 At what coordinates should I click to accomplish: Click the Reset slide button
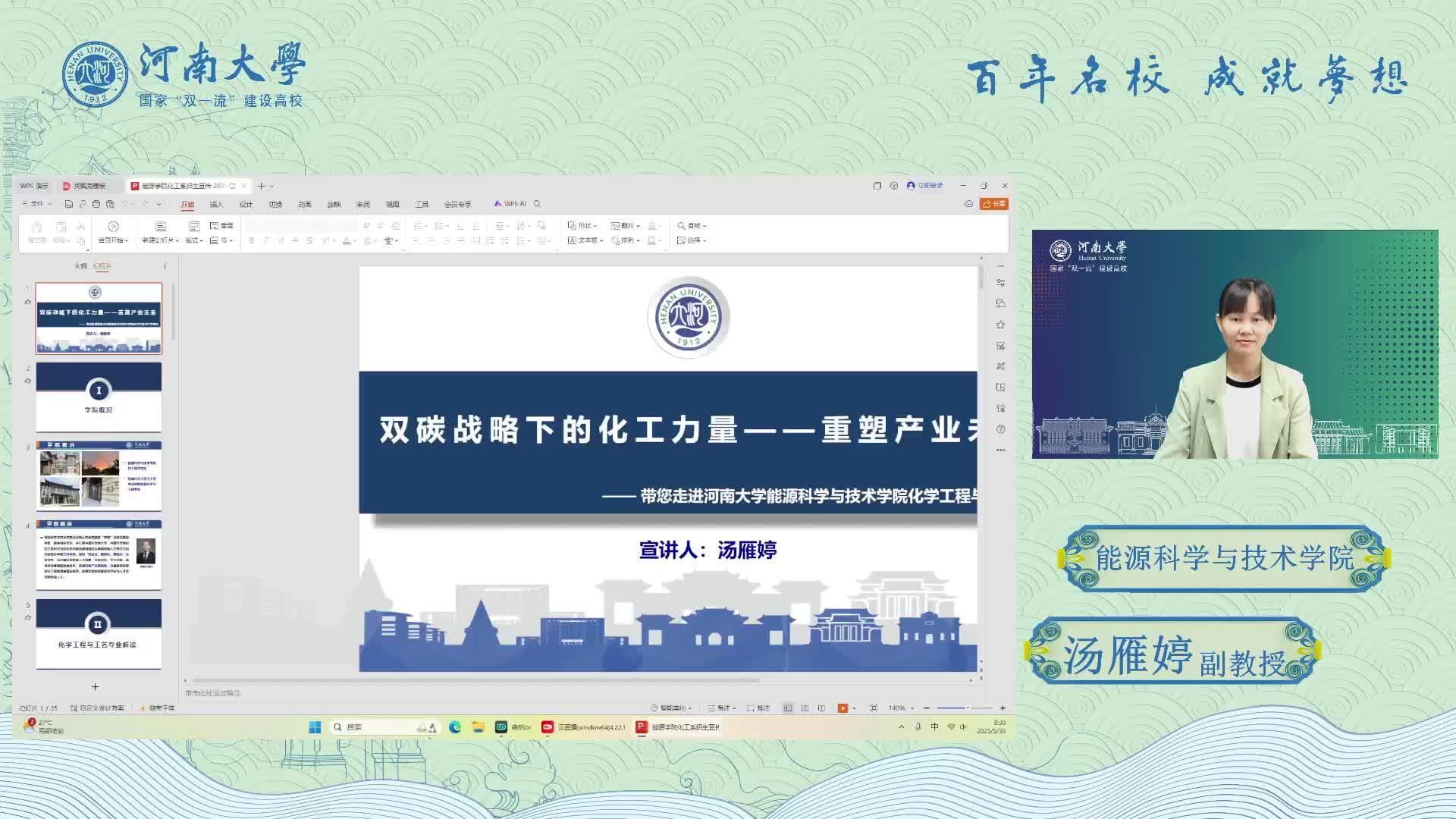221,225
